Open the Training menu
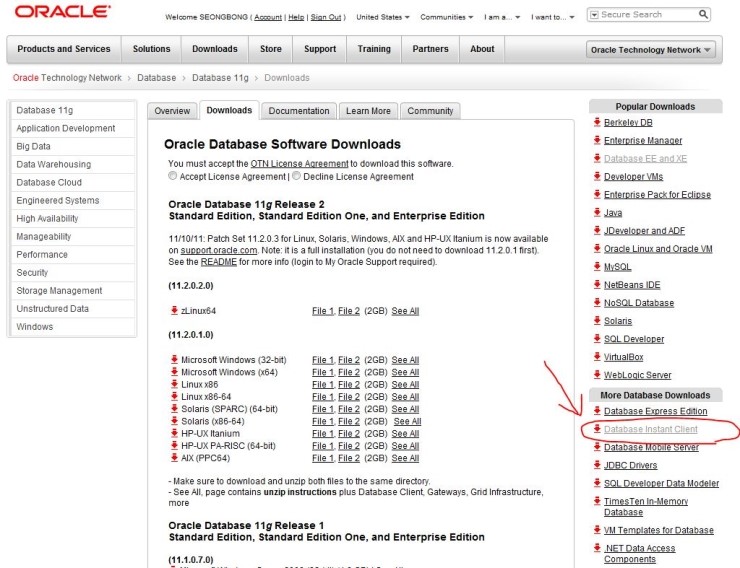 (374, 49)
